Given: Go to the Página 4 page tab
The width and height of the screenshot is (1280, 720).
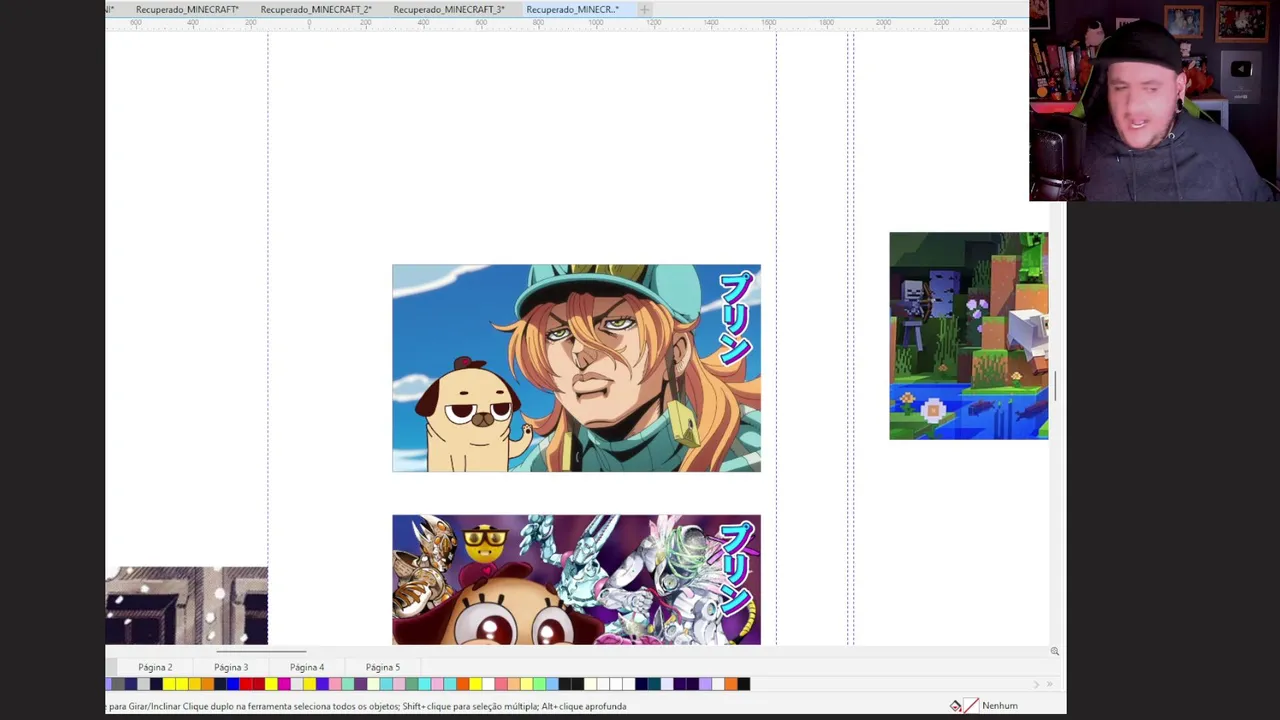Looking at the screenshot, I should [x=307, y=667].
